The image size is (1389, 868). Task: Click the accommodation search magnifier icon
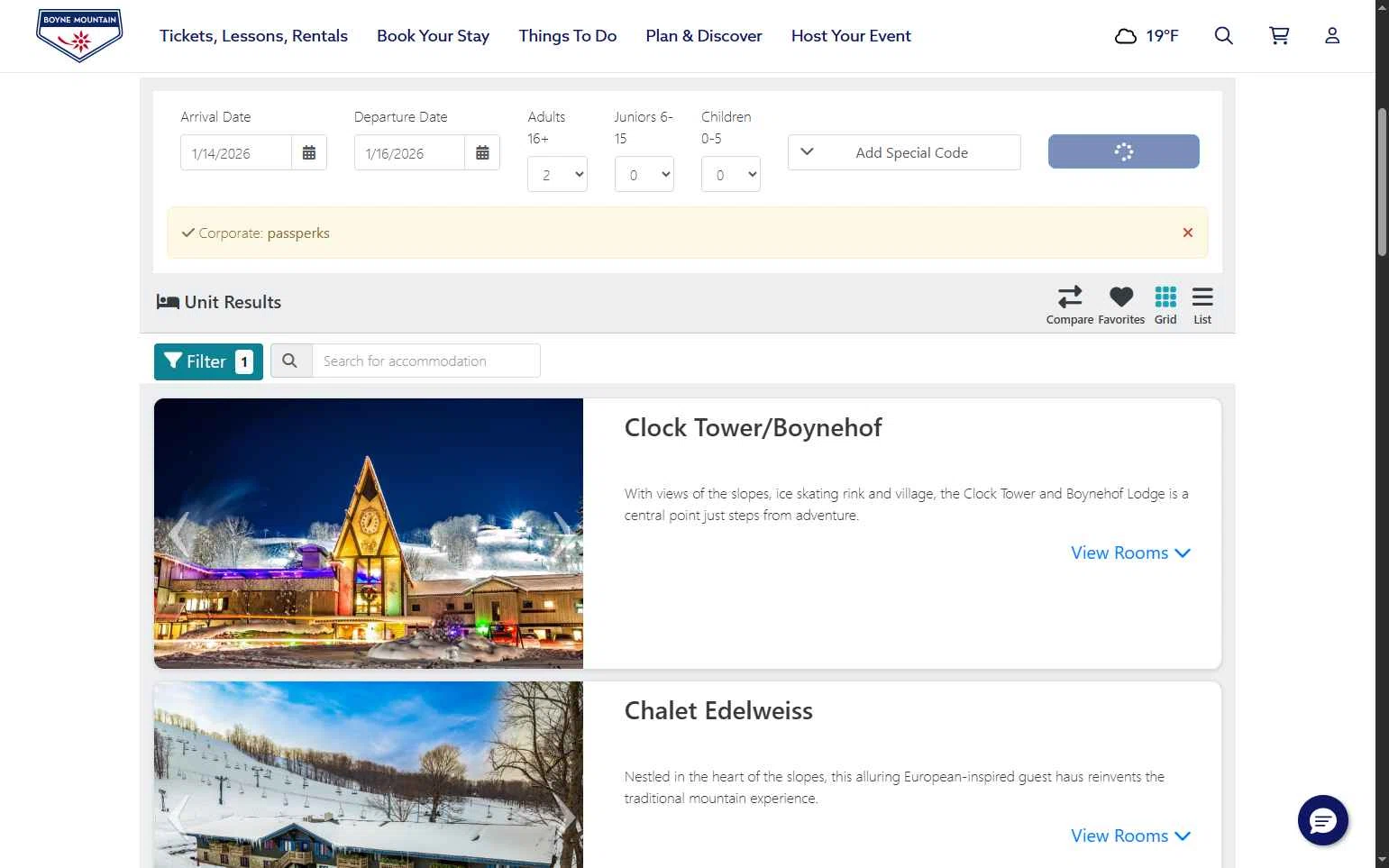point(290,361)
